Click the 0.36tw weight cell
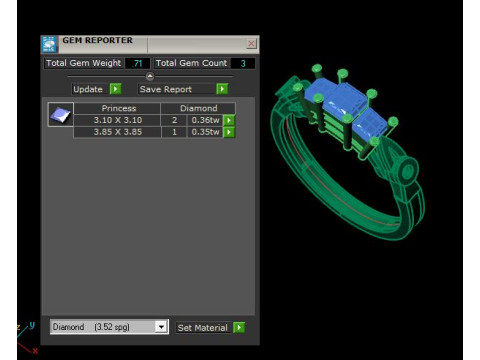This screenshot has height=360, width=480. 205,120
